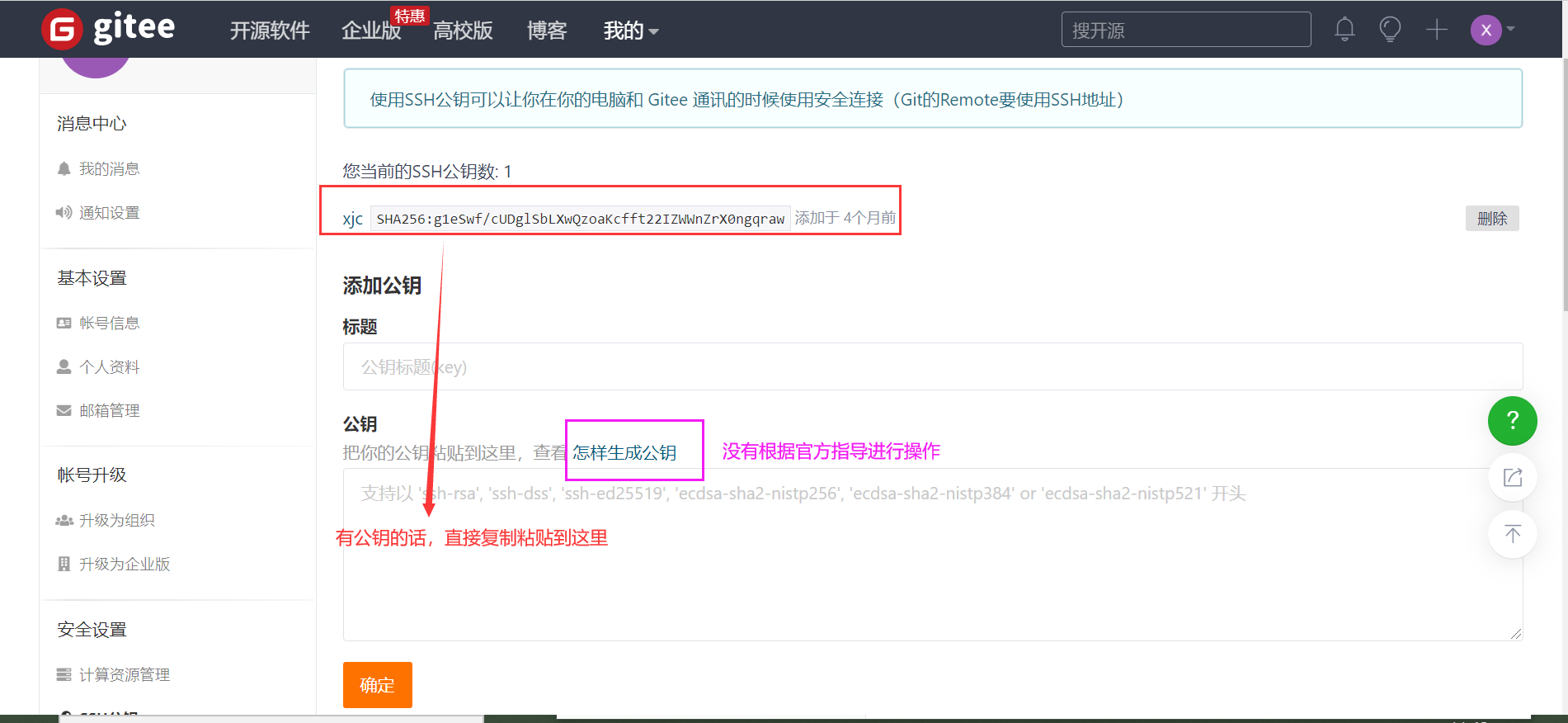Click the Gitee logo

tap(108, 29)
